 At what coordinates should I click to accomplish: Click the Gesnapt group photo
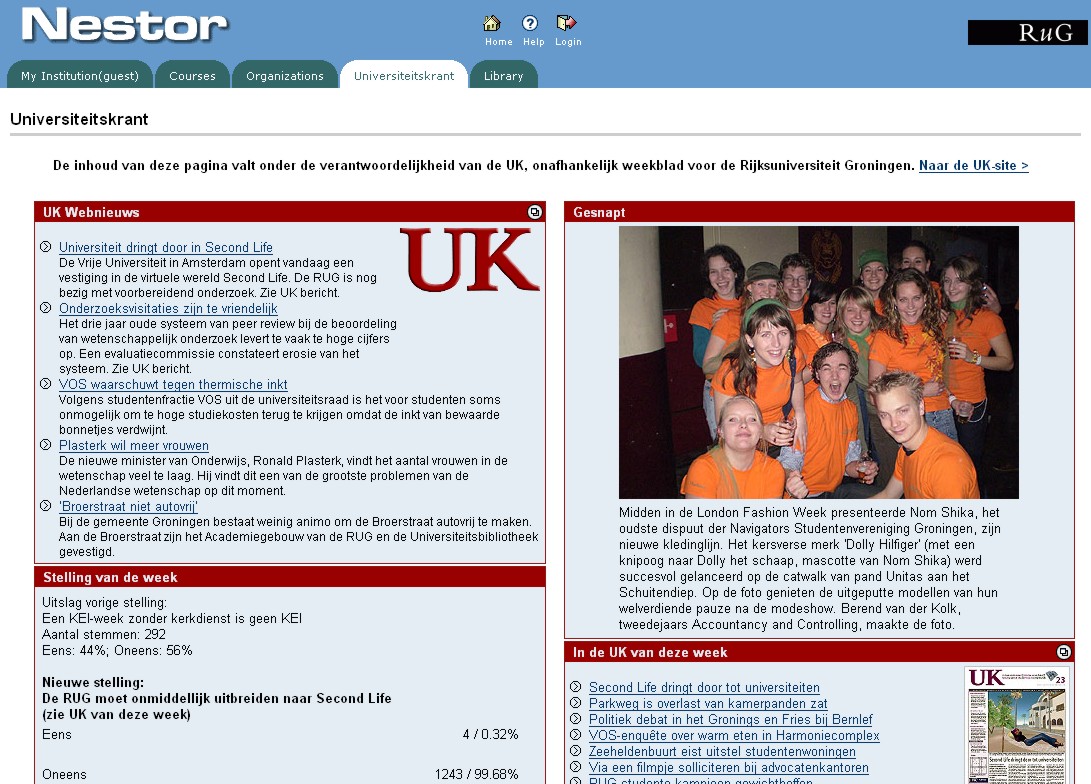click(819, 362)
